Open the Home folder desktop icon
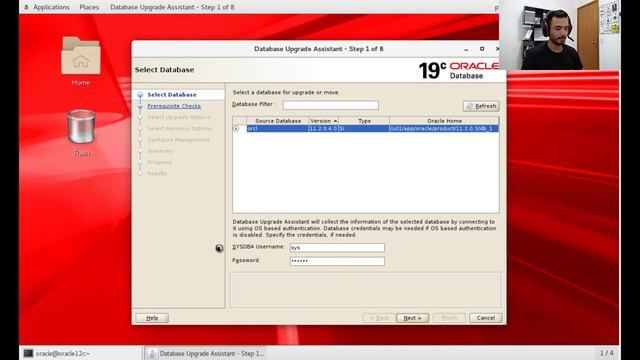The image size is (640, 360). click(x=80, y=60)
